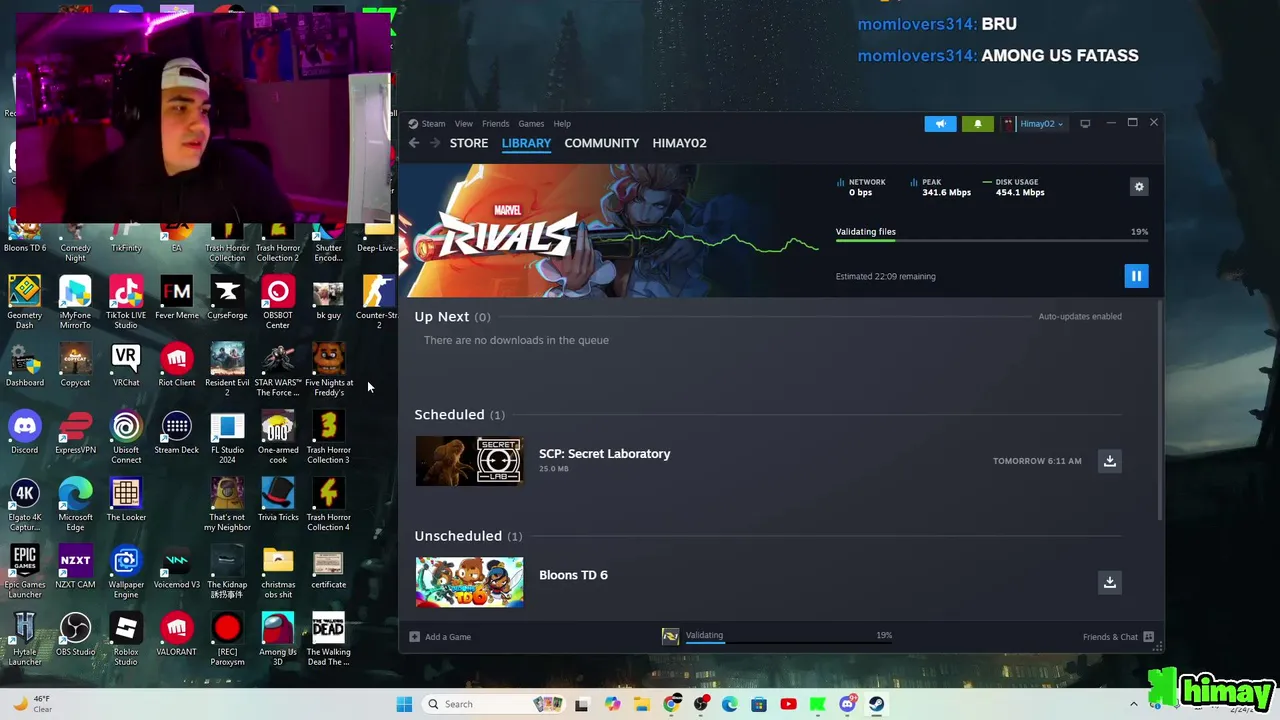Open YouTube app from the taskbar

click(x=788, y=704)
